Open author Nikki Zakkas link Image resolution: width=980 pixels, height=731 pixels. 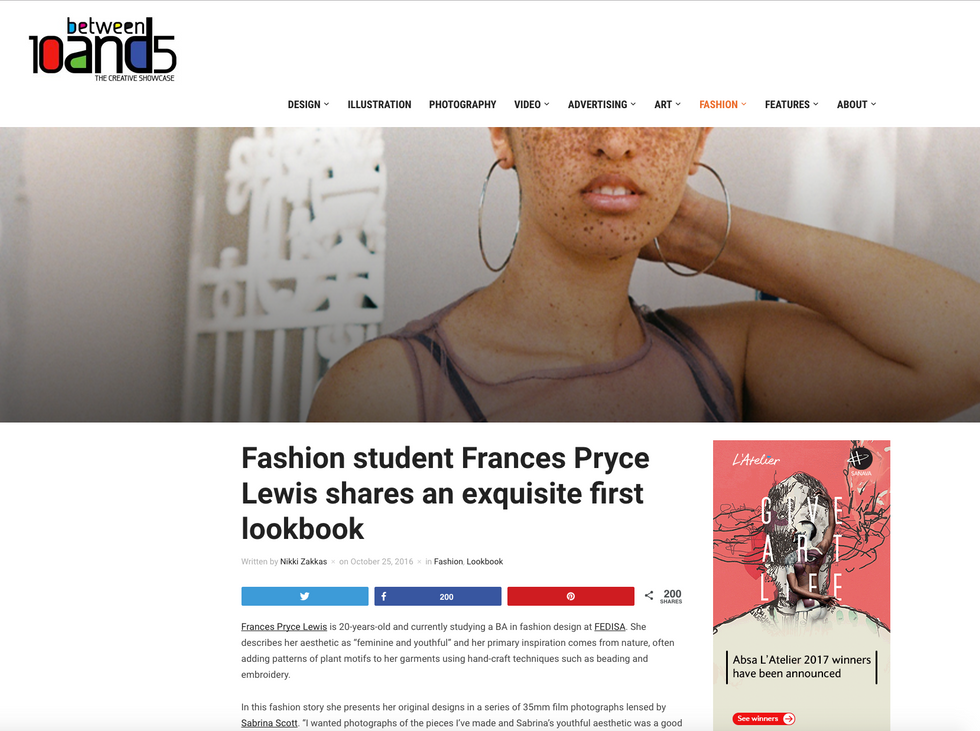tap(303, 561)
